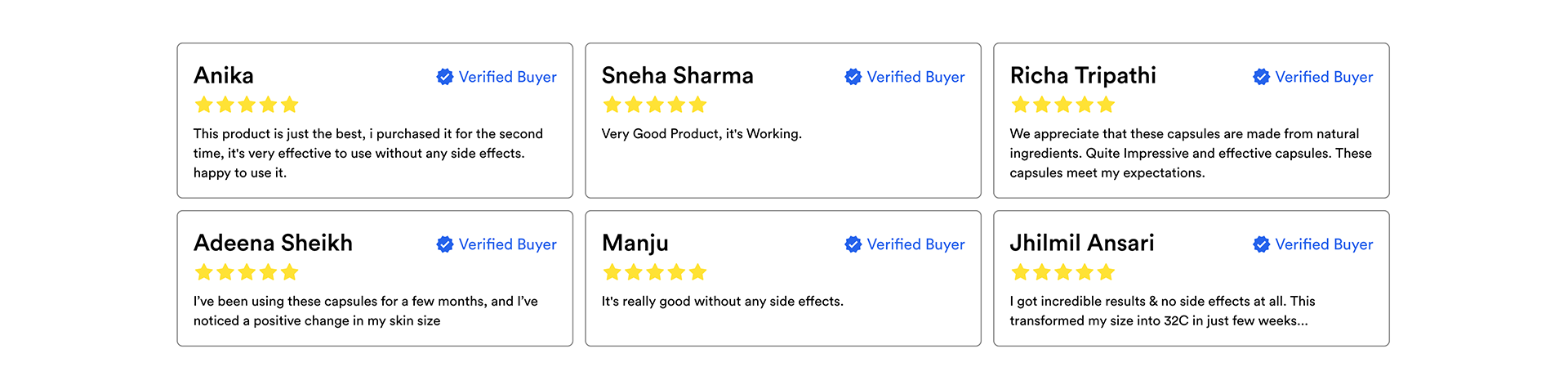The width and height of the screenshot is (1568, 376).
Task: Click Adeena Sheikh's review text about capsules
Action: click(365, 311)
